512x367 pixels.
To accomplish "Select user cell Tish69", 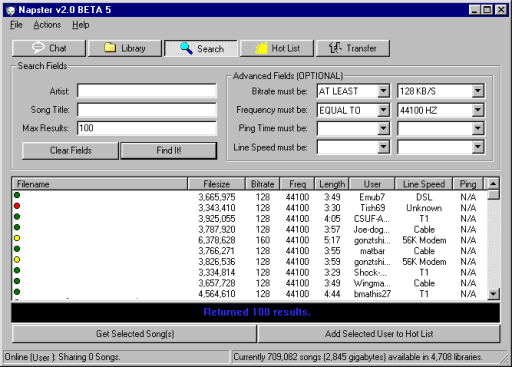I will pos(372,208).
